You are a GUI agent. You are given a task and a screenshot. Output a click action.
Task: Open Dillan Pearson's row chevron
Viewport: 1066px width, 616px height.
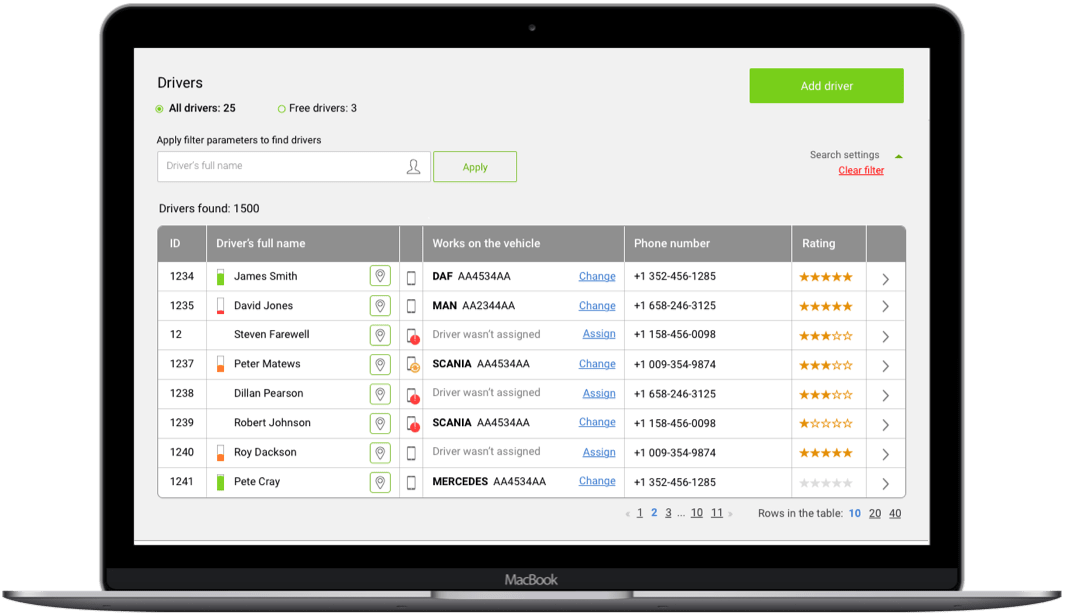point(885,395)
